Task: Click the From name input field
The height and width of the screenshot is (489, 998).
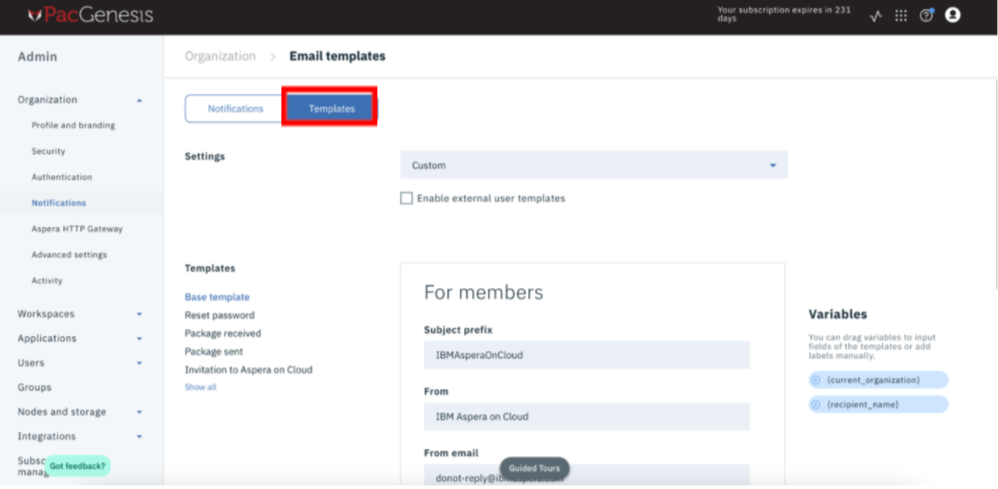Action: 587,416
